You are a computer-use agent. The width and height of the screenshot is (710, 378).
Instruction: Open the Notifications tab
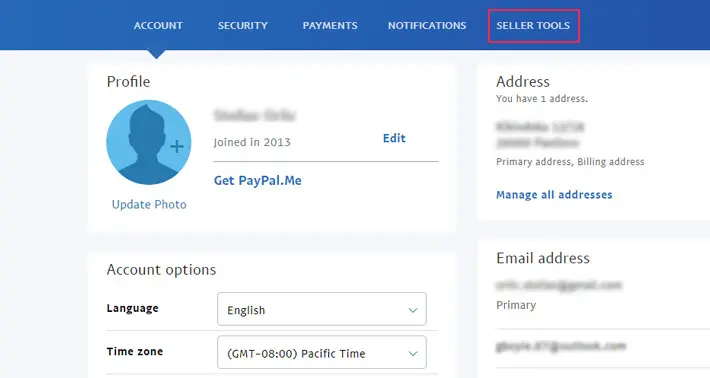427,26
